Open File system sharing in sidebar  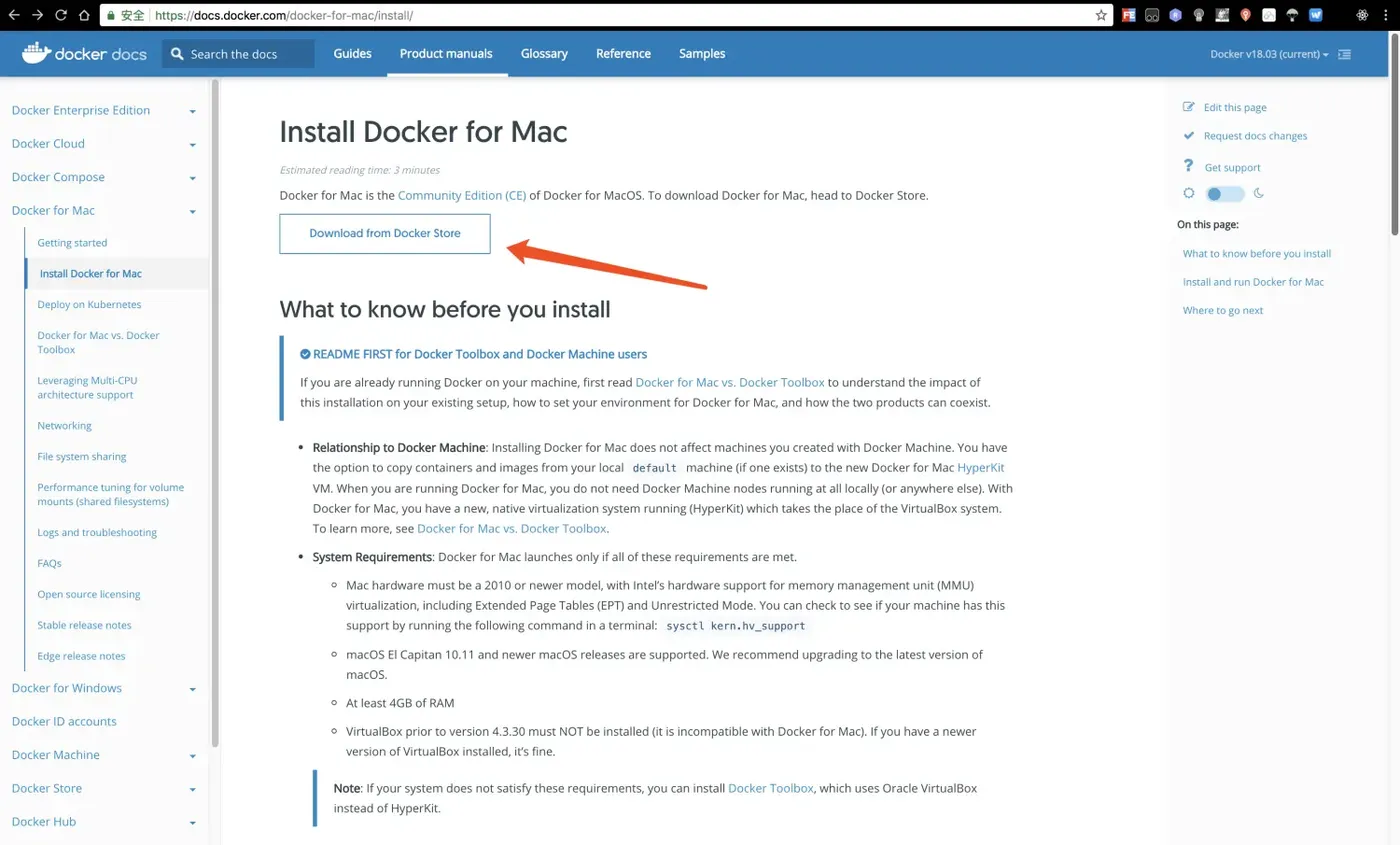(x=82, y=456)
